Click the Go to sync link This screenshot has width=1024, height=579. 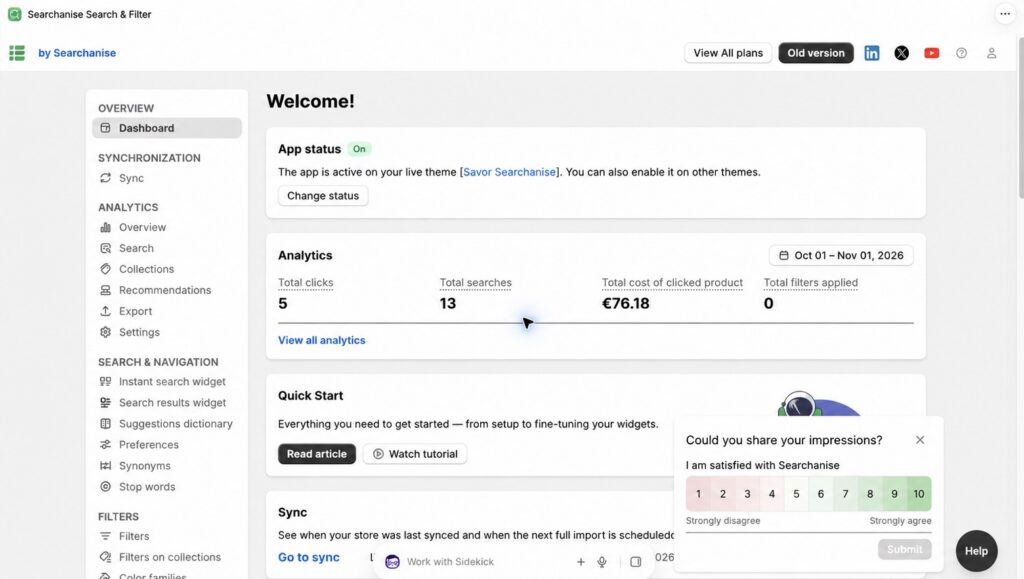point(309,557)
